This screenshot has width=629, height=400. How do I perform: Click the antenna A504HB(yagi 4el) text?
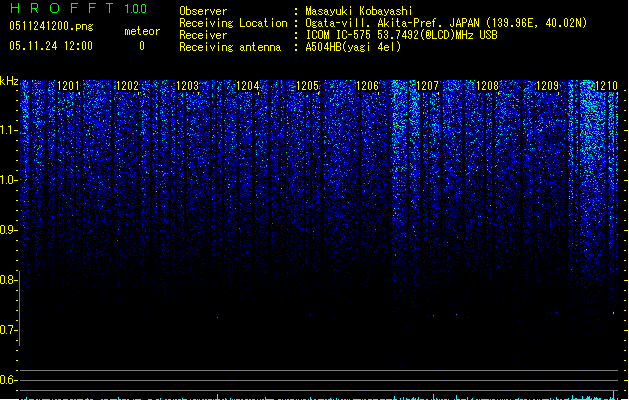pos(353,47)
